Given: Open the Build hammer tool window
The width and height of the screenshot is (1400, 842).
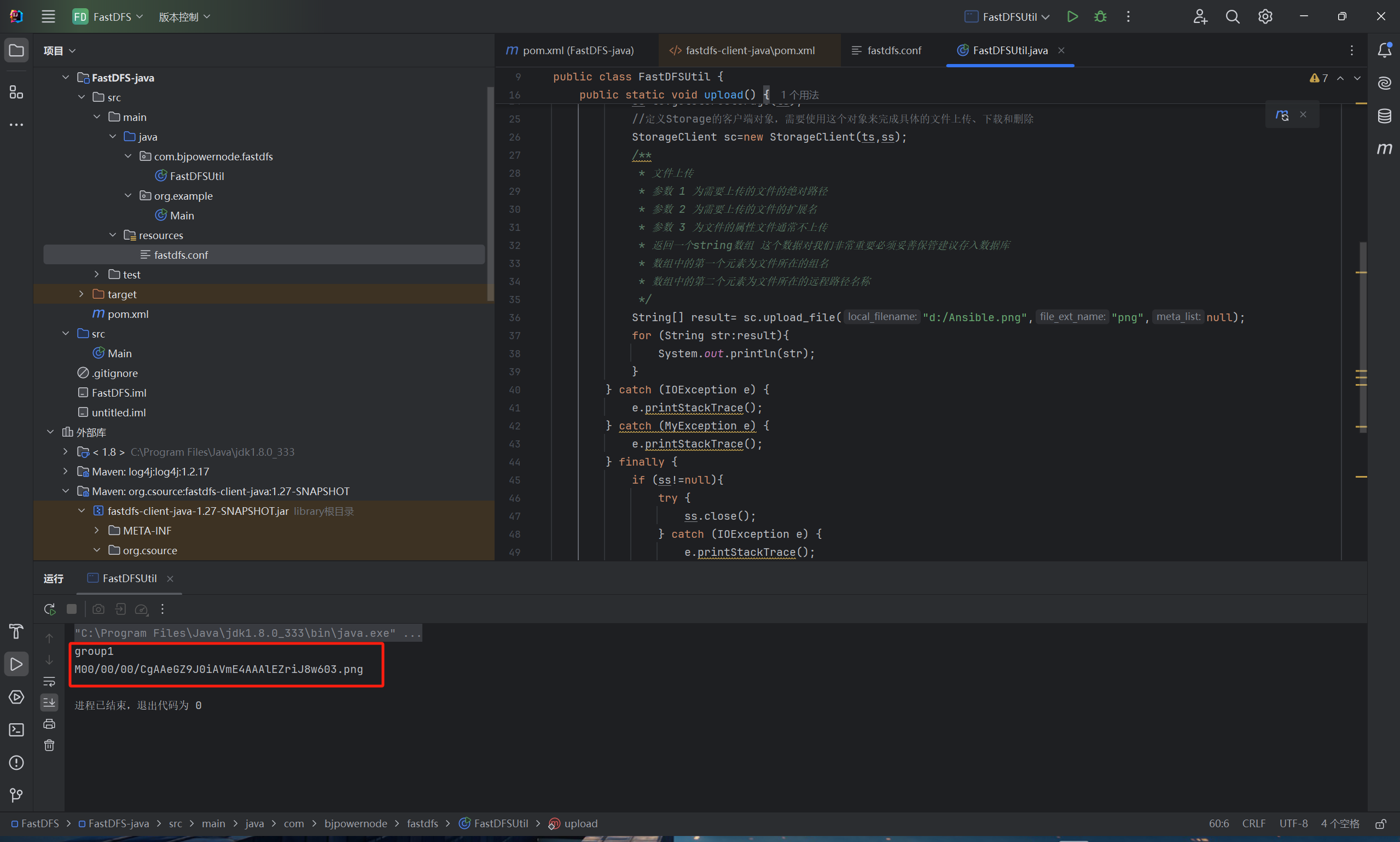Looking at the screenshot, I should pyautogui.click(x=16, y=631).
